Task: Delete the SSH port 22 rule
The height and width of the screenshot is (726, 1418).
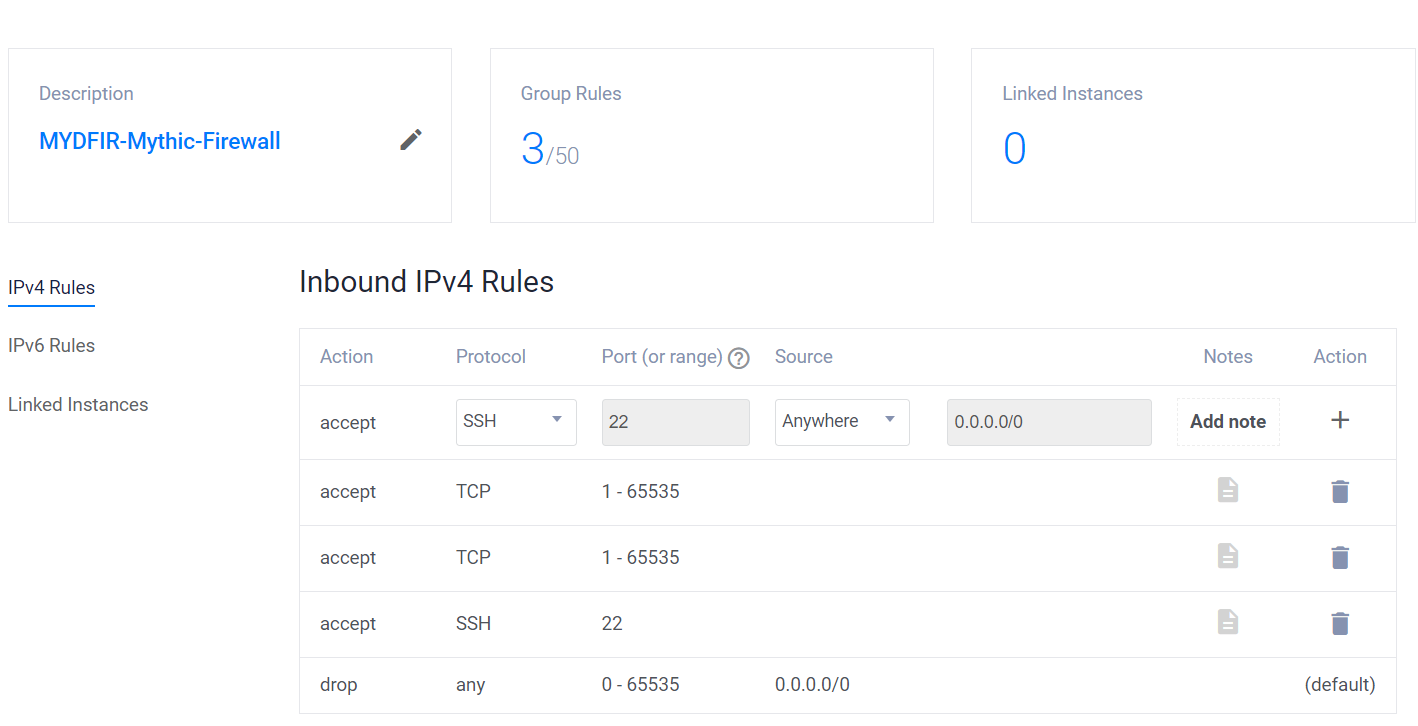Action: pyautogui.click(x=1340, y=623)
